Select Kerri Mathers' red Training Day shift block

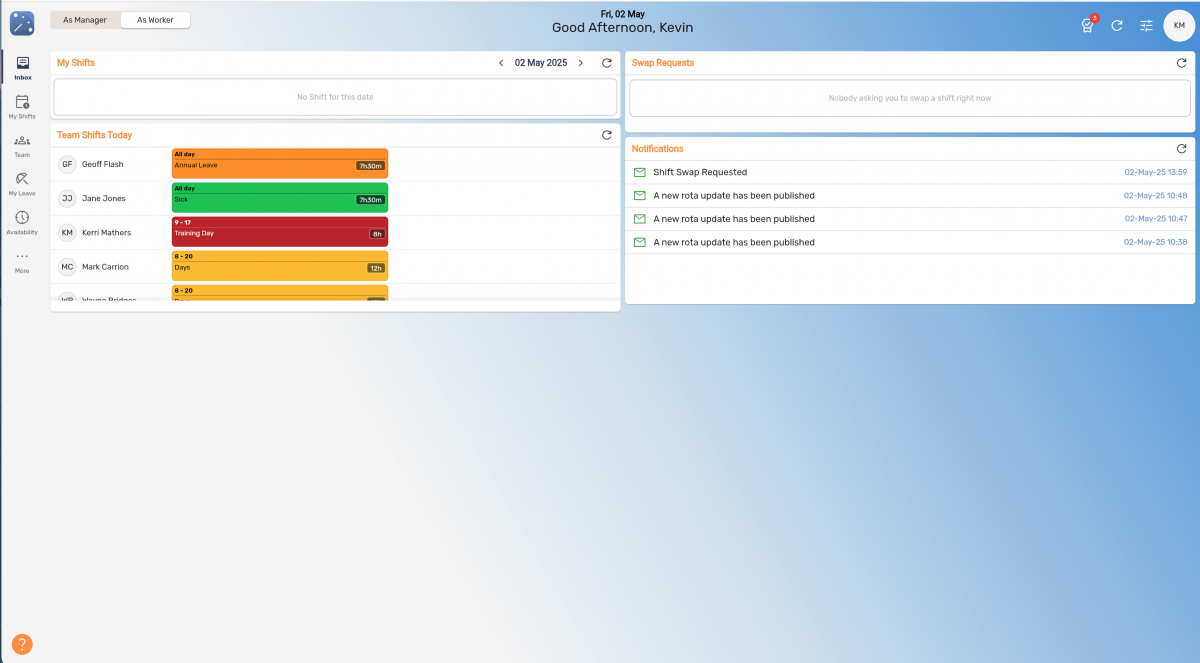click(x=279, y=232)
